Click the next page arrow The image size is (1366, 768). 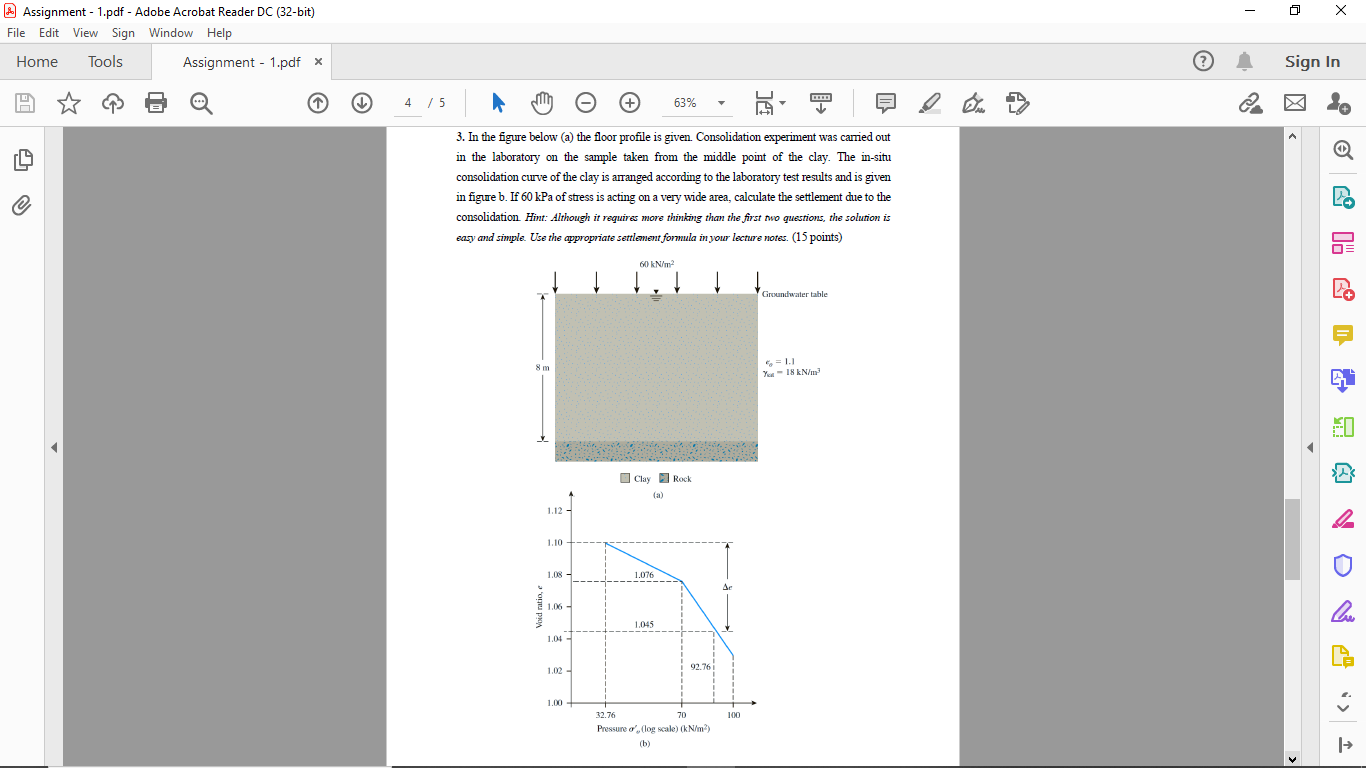(x=361, y=103)
